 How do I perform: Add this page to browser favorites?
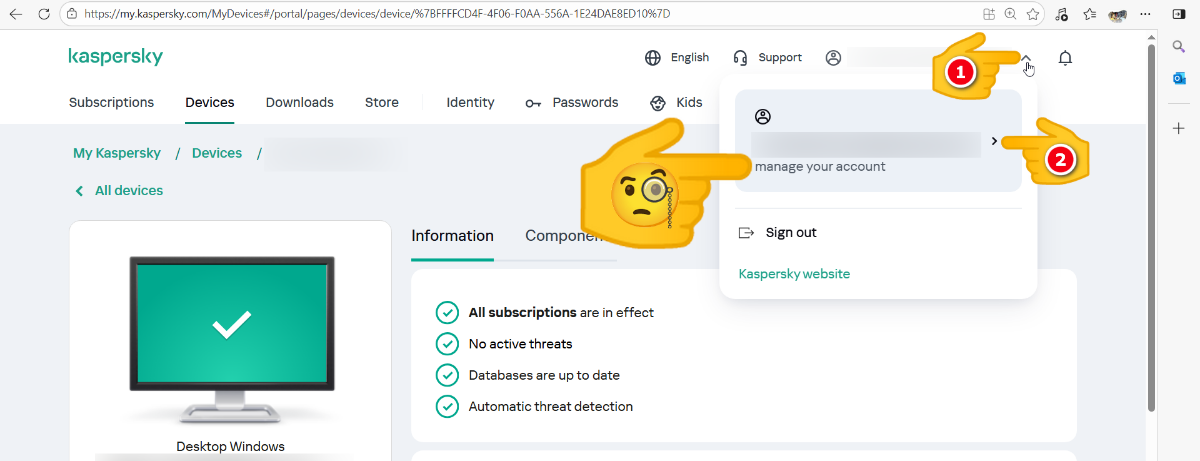coord(1032,15)
